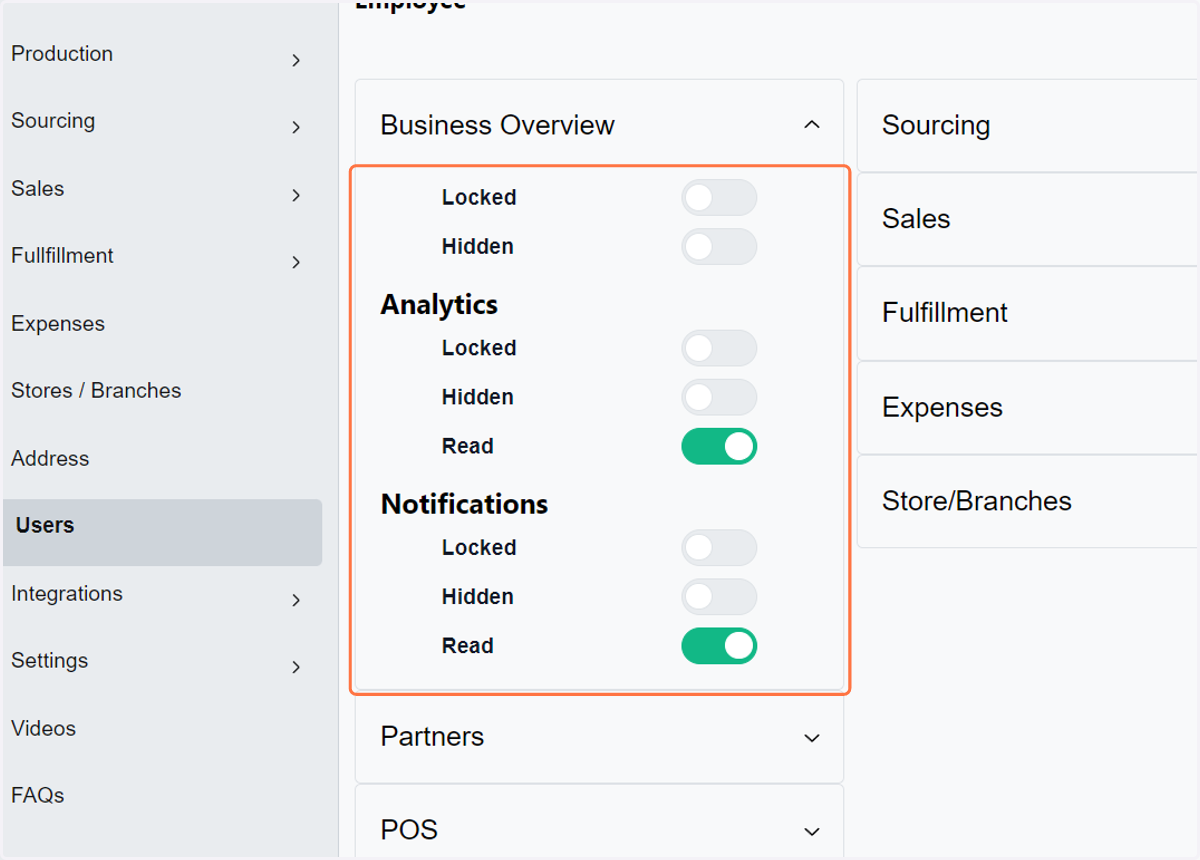Click the Hidden label under Analytics
This screenshot has width=1200, height=860.
[x=477, y=398]
